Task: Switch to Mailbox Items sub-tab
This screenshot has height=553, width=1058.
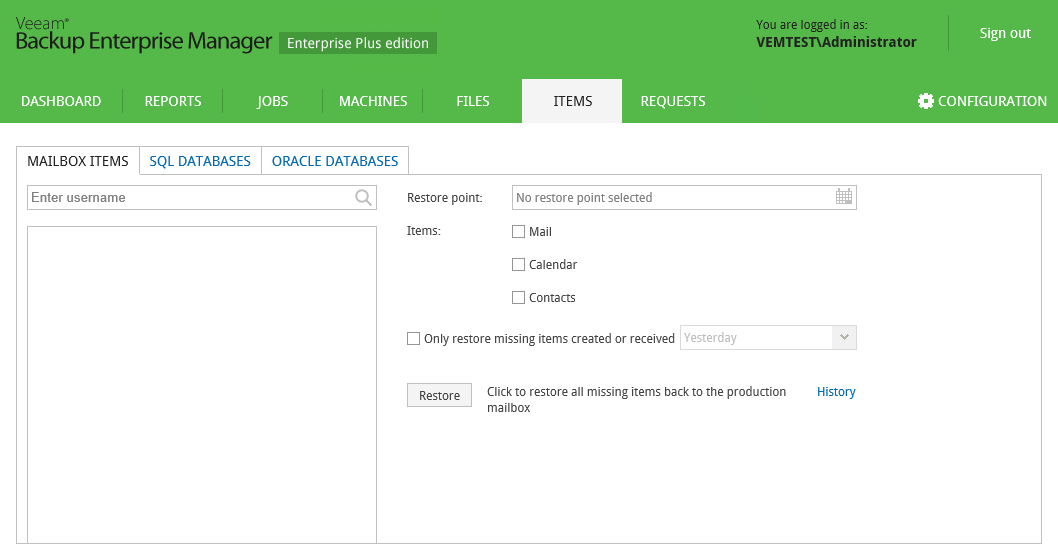Action: point(78,161)
